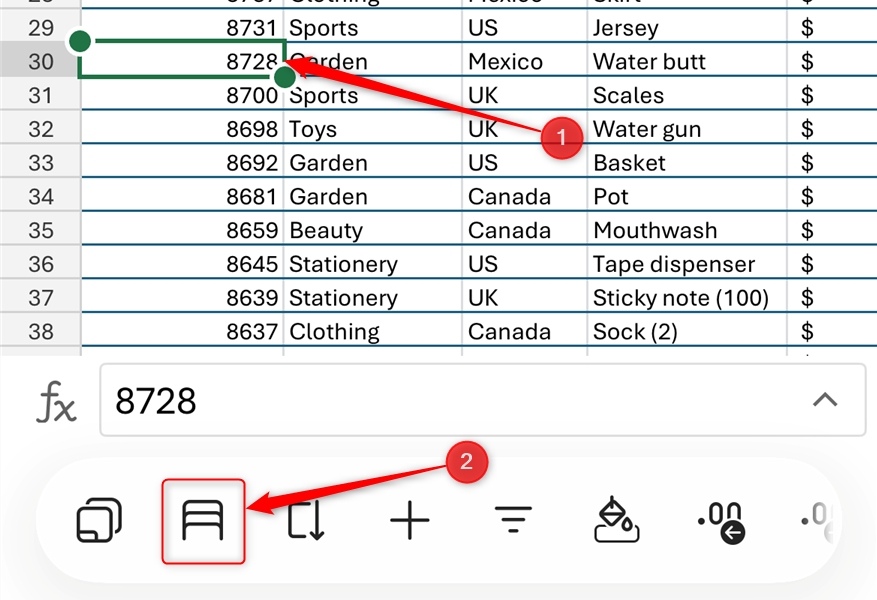Select Basket cell

tap(687, 162)
